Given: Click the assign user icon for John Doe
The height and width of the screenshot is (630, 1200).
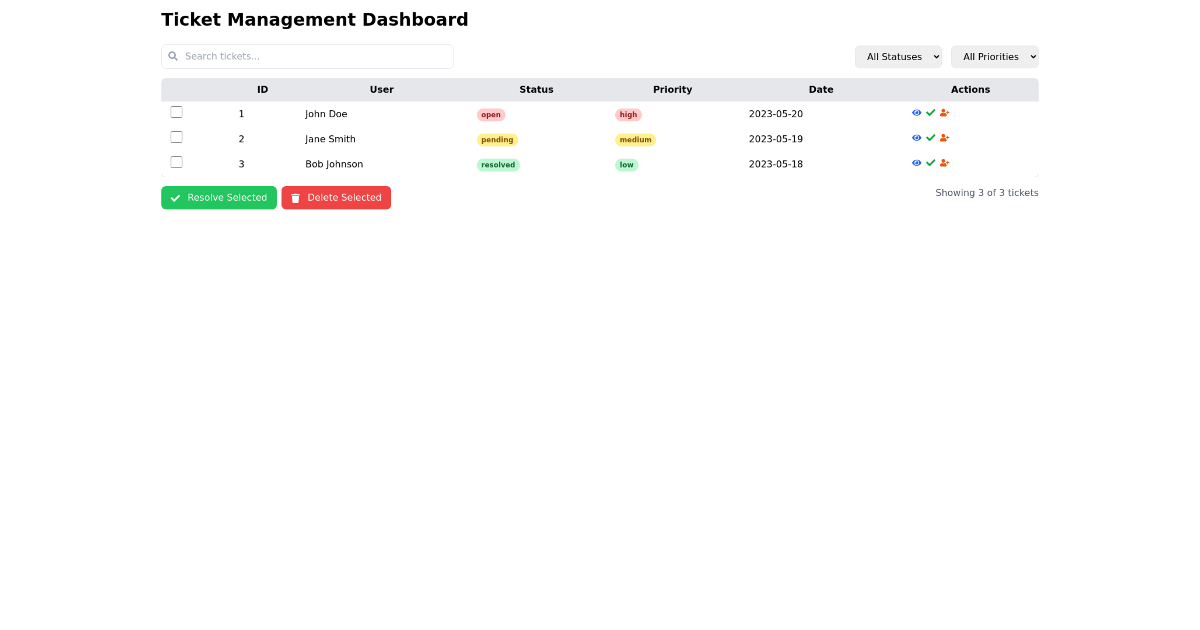Looking at the screenshot, I should tap(945, 112).
